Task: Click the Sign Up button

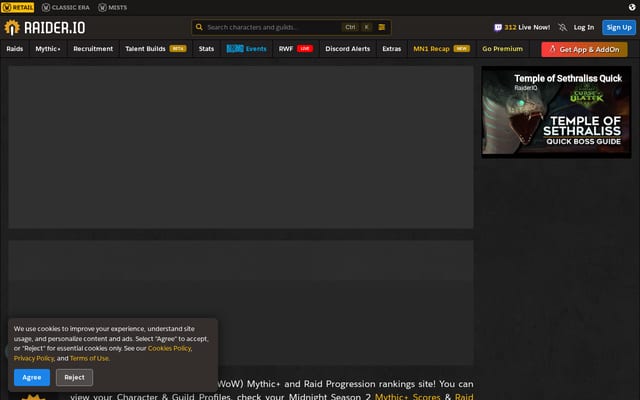Action: 619,27
